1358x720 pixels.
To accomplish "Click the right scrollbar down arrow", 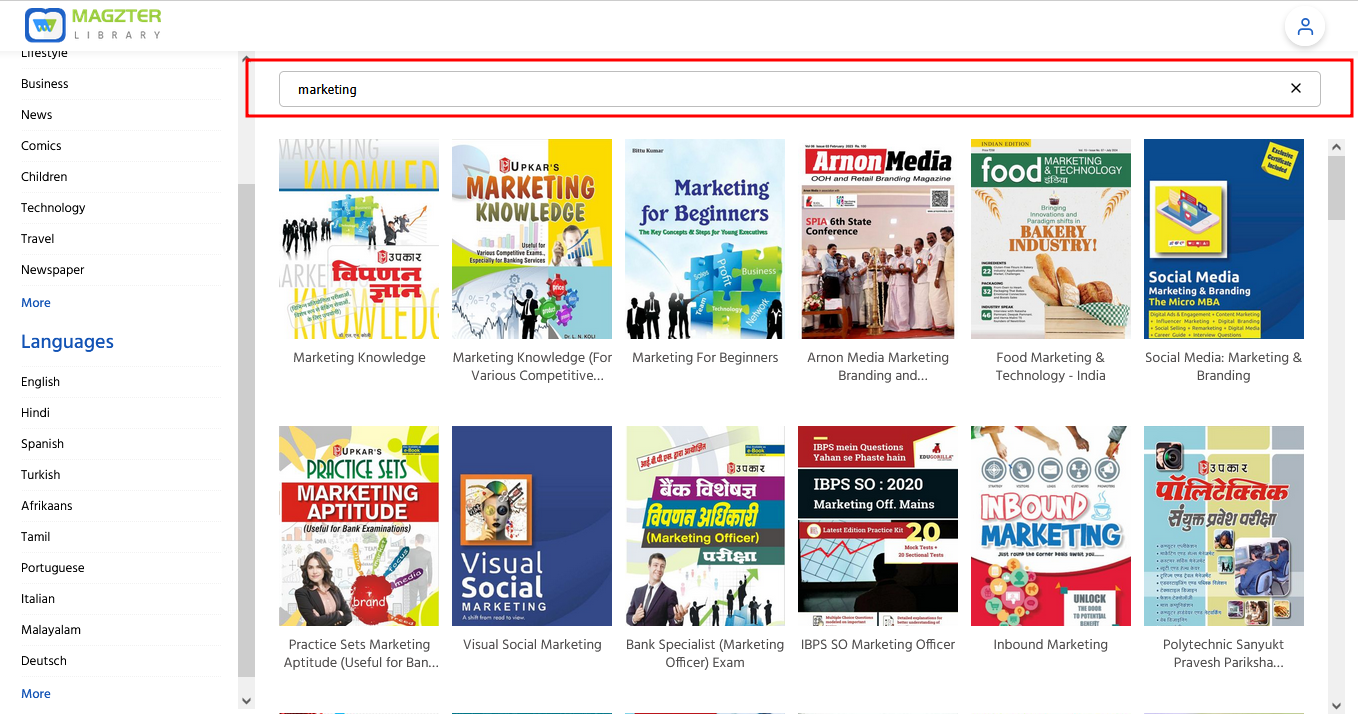I will pyautogui.click(x=1336, y=705).
